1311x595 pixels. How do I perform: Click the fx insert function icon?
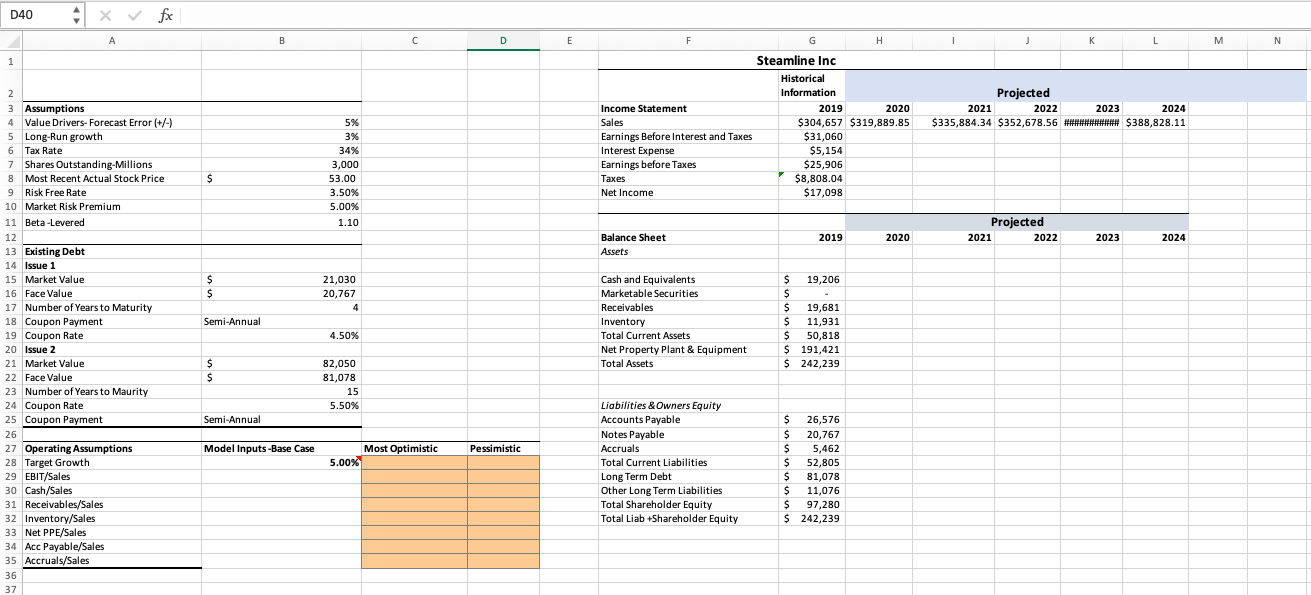(167, 15)
